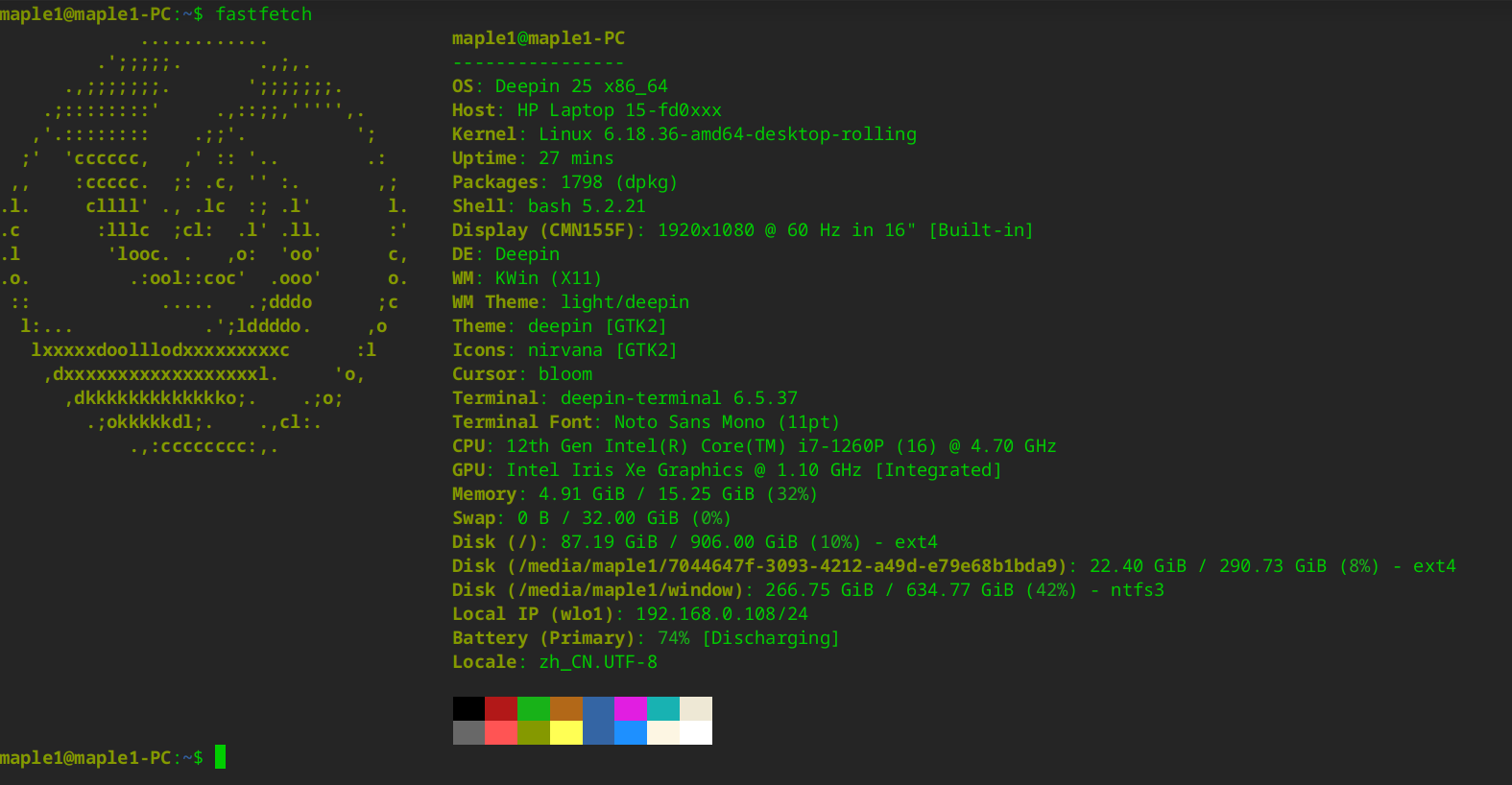The width and height of the screenshot is (1512, 785).
Task: Click the Local IP address 192.168.0.108/24
Action: pyautogui.click(x=722, y=614)
